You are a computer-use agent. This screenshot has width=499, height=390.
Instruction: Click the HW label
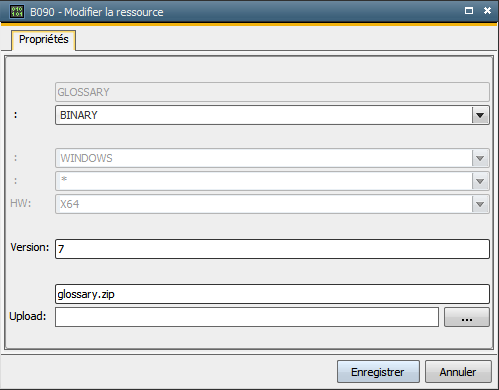pos(21,203)
